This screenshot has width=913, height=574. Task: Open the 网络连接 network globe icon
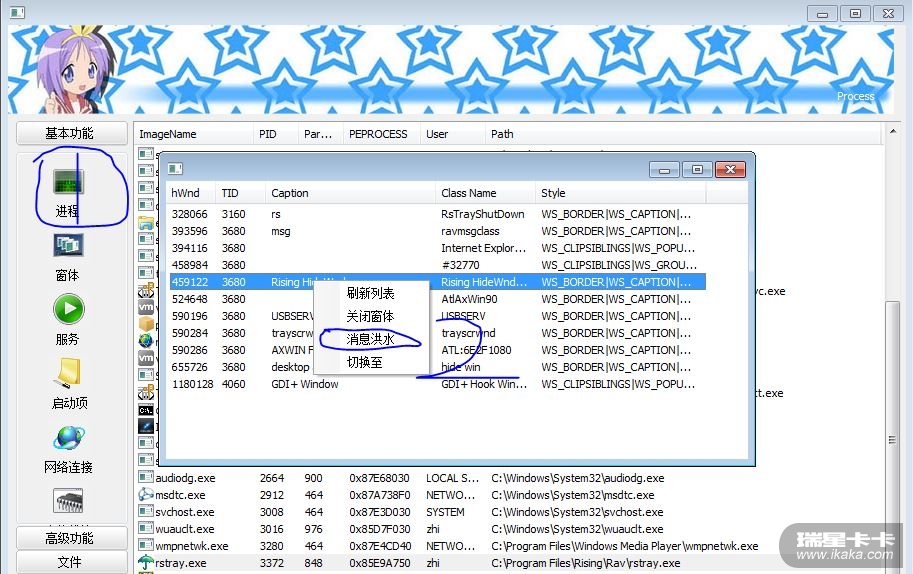[69, 438]
